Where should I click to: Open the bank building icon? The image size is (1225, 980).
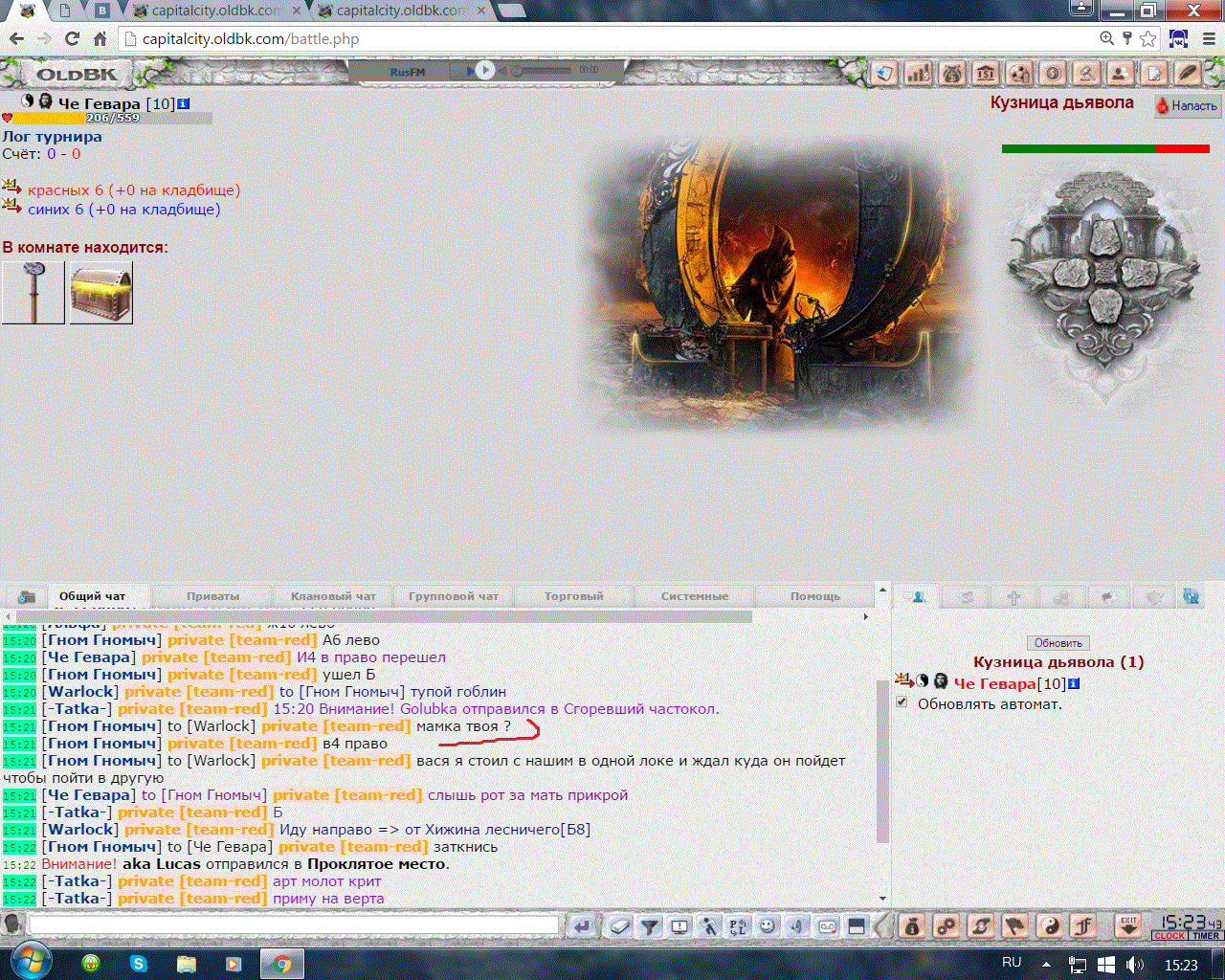point(986,74)
